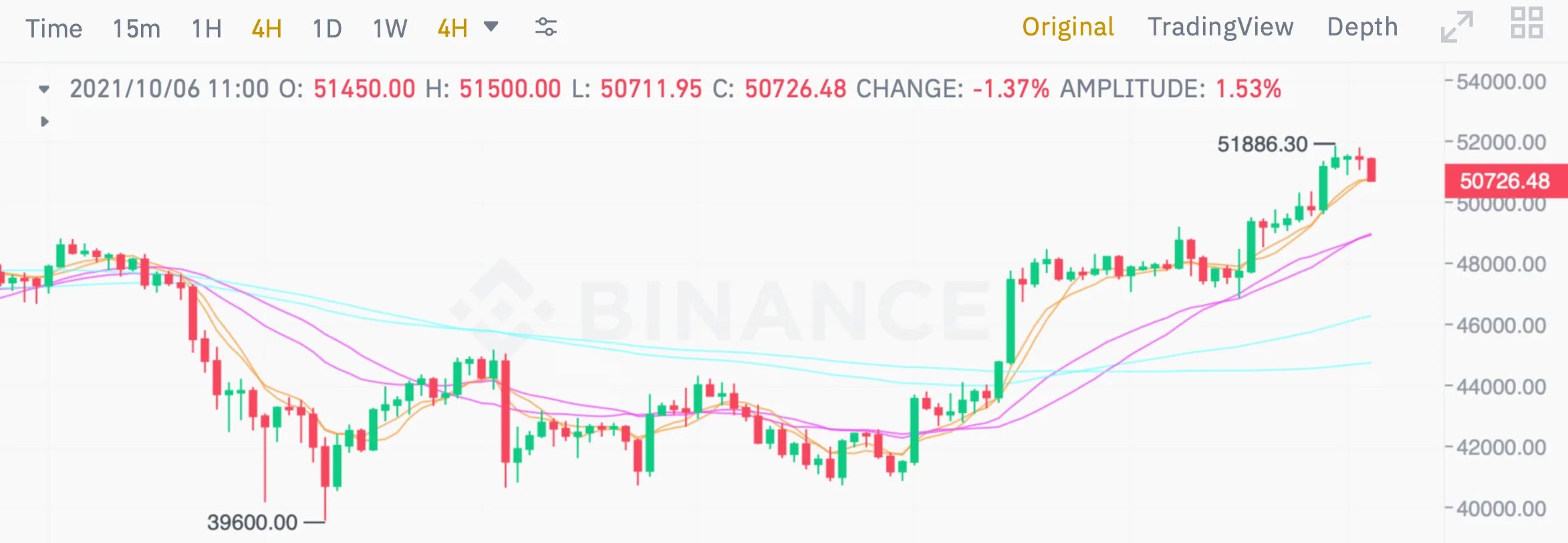1568x543 pixels.
Task: Expand chart to fullscreen
Action: 1456,27
